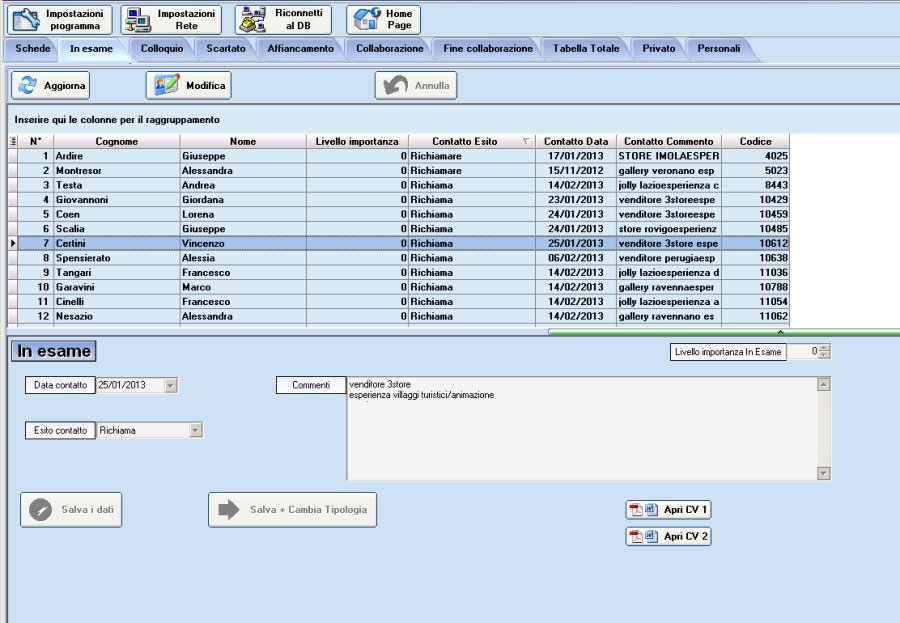This screenshot has height=623, width=900.
Task: Expand Data contatto date dropdown
Action: tap(170, 385)
